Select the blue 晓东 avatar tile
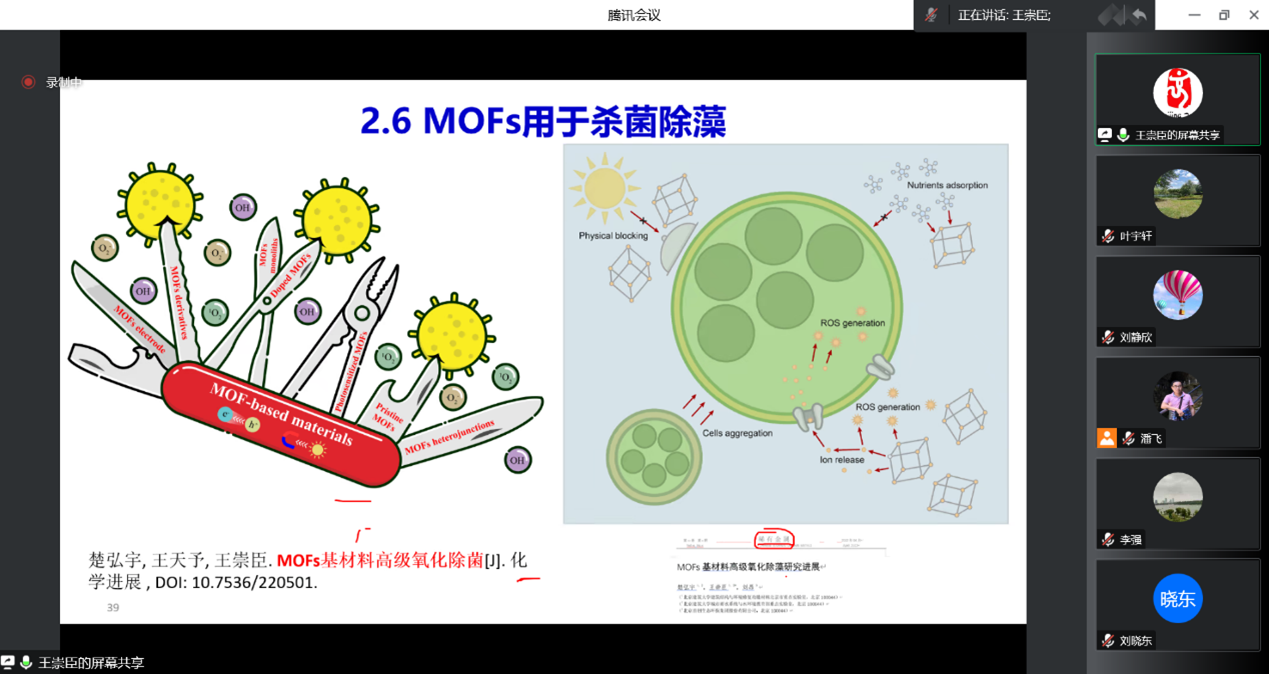The height and width of the screenshot is (674, 1269). tap(1177, 598)
